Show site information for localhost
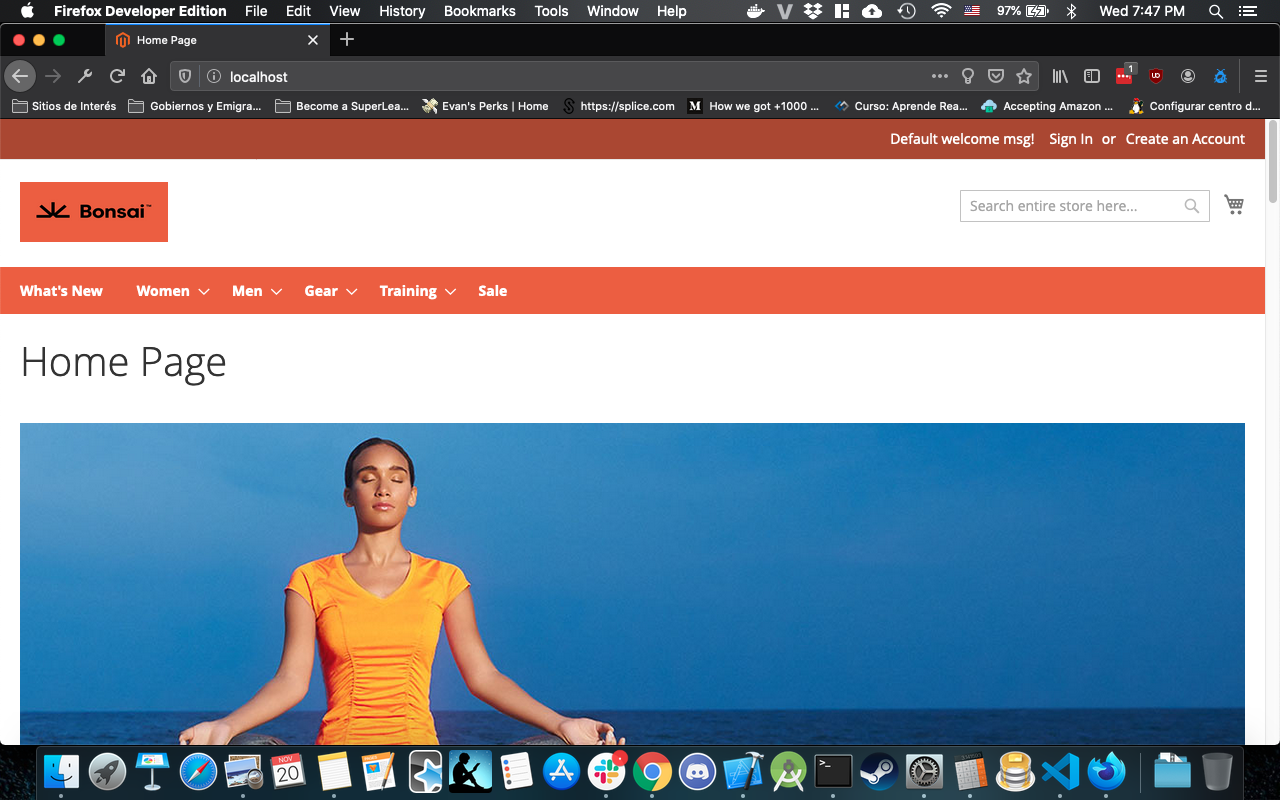The width and height of the screenshot is (1280, 800). [x=213, y=76]
